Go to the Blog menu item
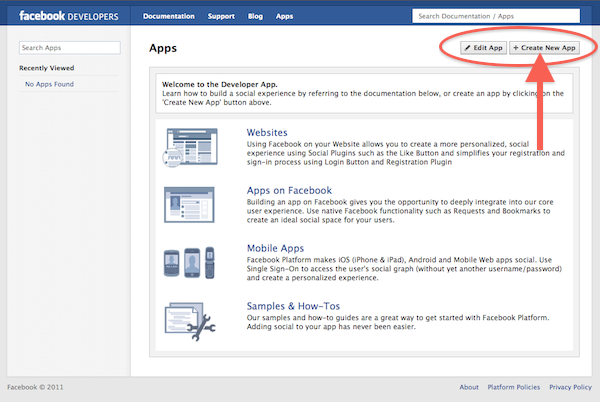Viewport: 600px width, 402px height. coord(255,16)
